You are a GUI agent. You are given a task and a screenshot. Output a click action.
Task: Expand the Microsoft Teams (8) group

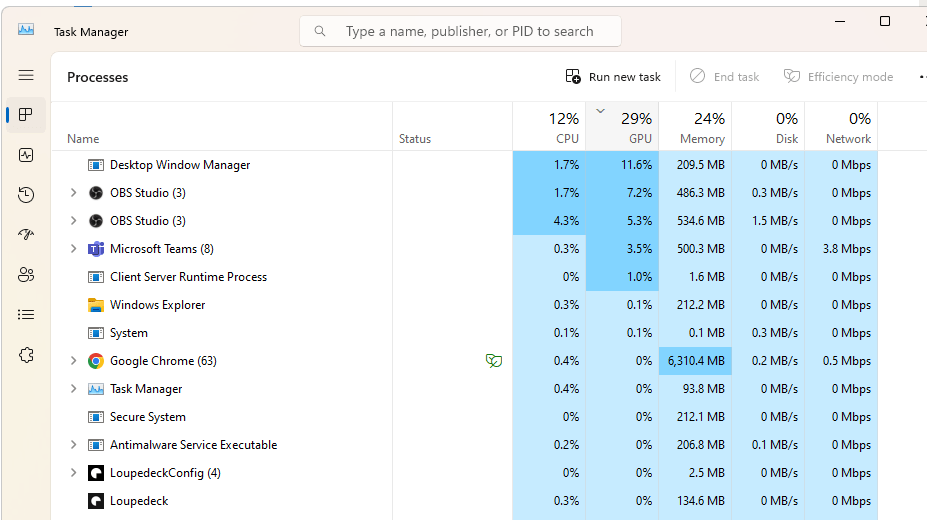73,249
